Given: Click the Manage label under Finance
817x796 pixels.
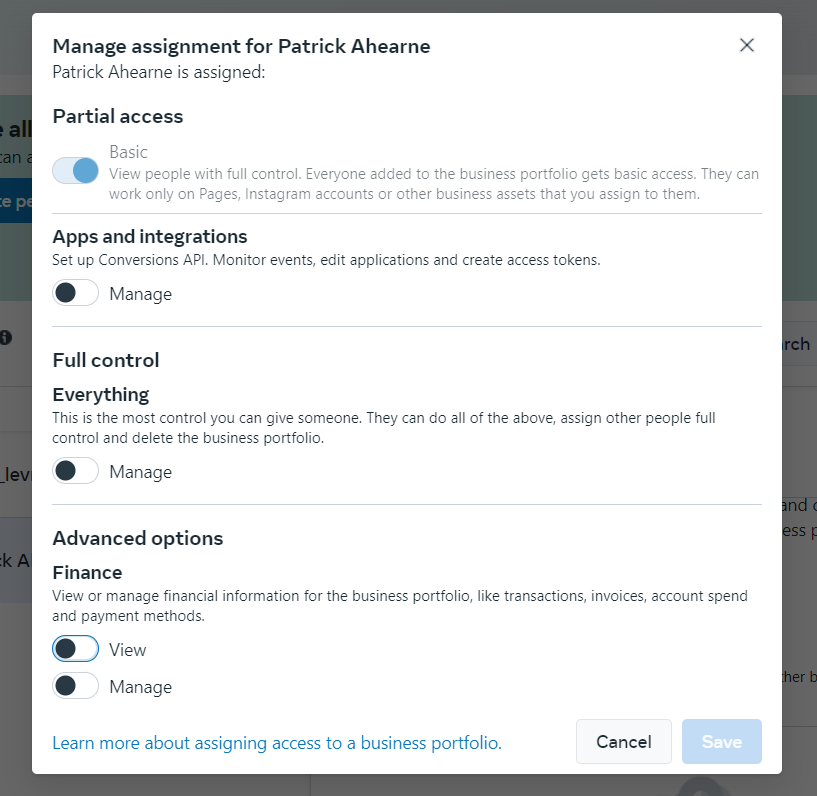Looking at the screenshot, I should point(141,687).
